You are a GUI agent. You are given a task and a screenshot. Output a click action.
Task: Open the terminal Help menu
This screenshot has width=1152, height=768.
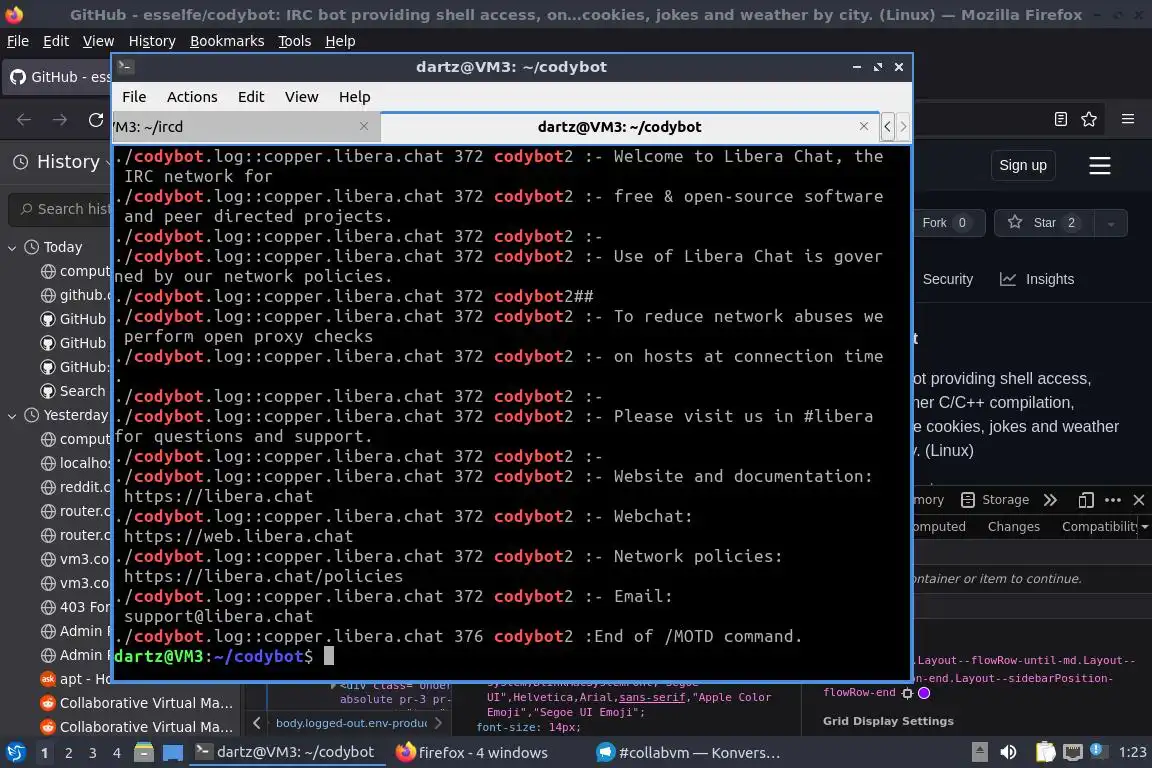click(x=354, y=97)
